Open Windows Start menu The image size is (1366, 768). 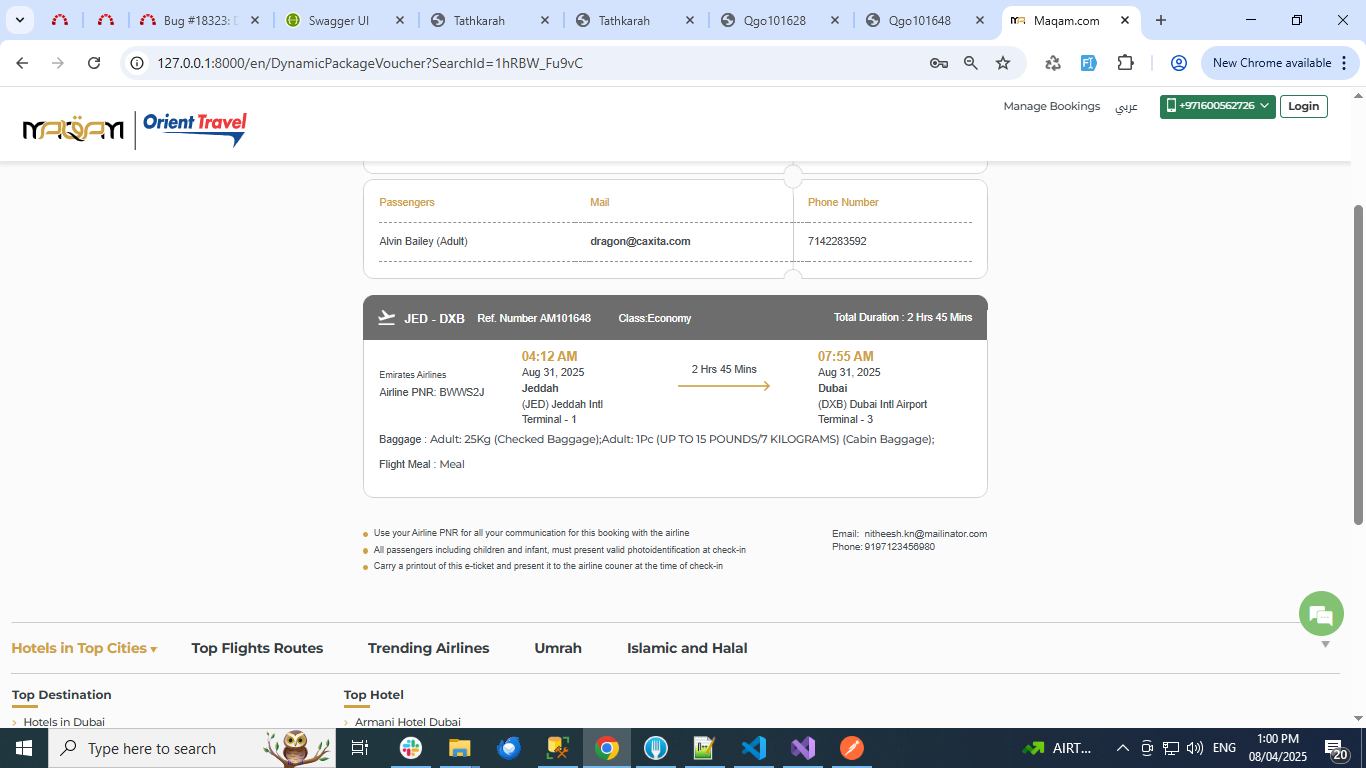coord(23,748)
